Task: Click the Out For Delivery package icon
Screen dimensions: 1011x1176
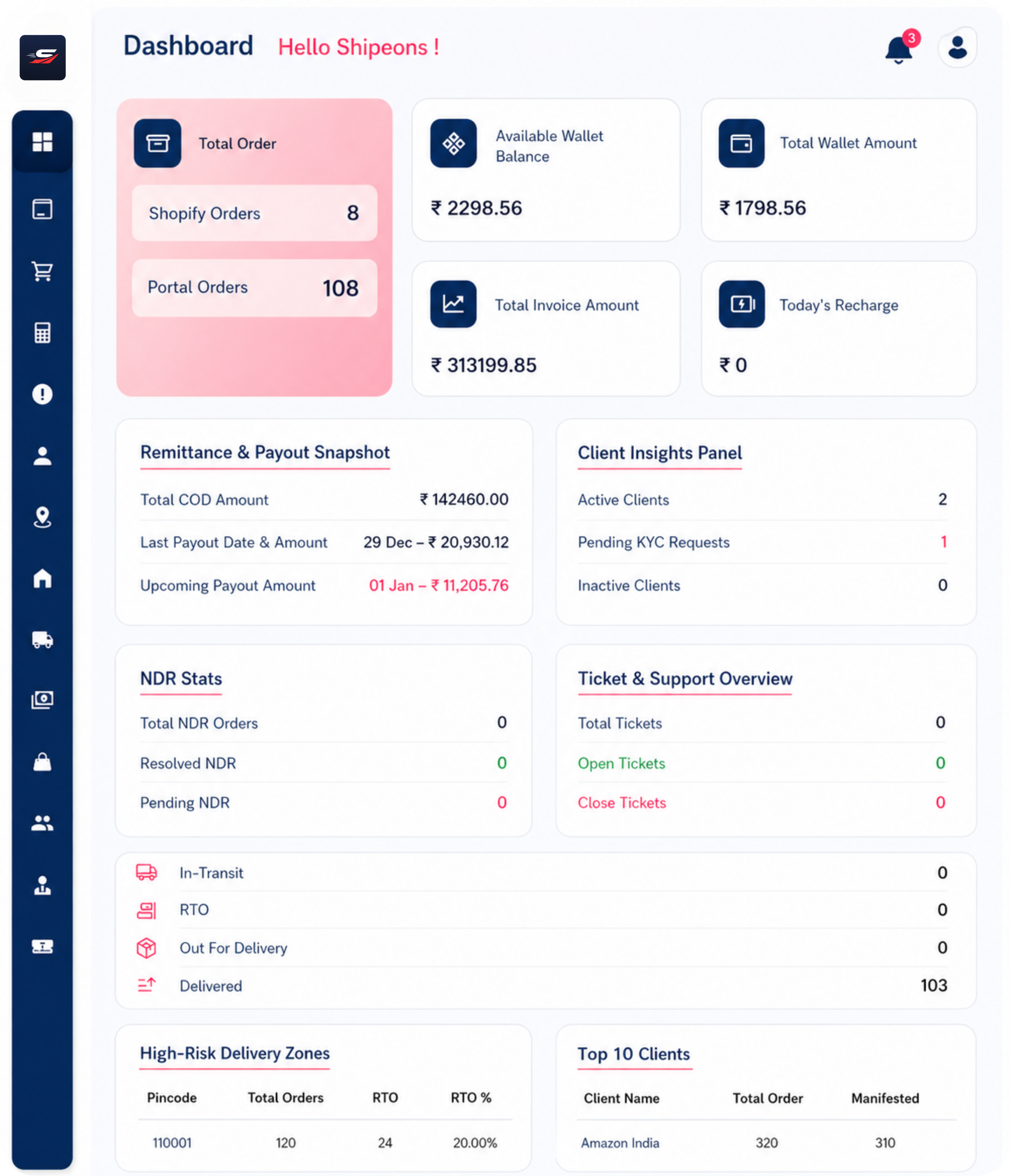Action: pyautogui.click(x=146, y=948)
